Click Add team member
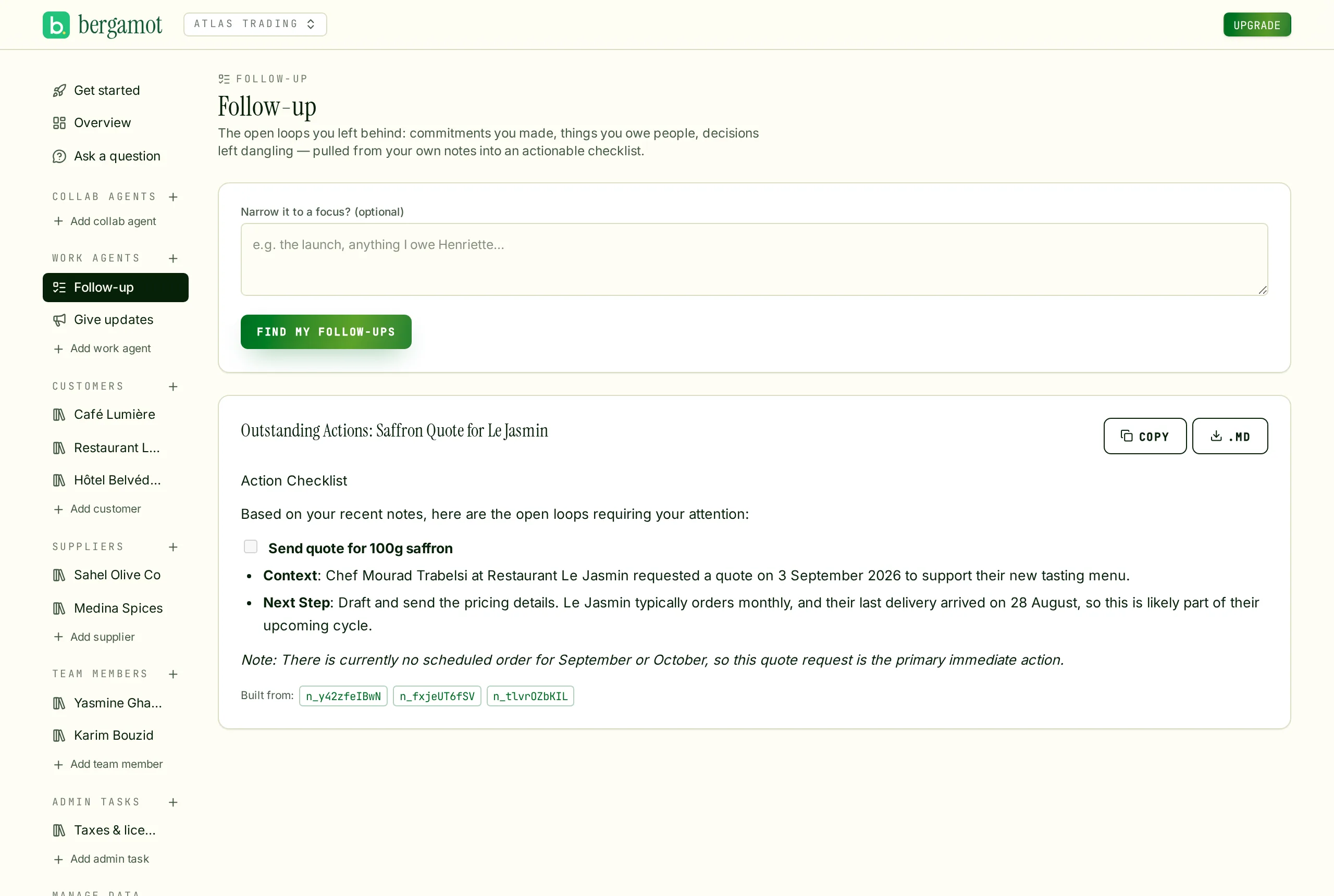Screen dimensions: 1334x896 [x=108, y=765]
